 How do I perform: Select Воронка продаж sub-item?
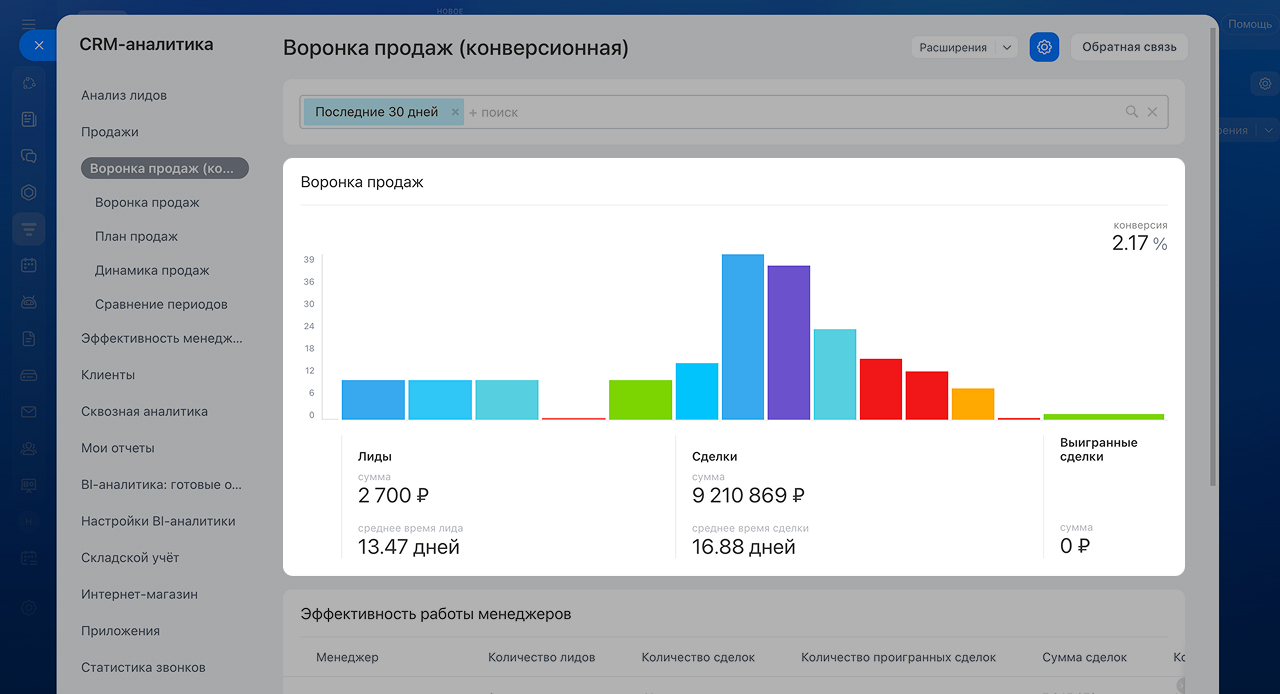tap(147, 203)
